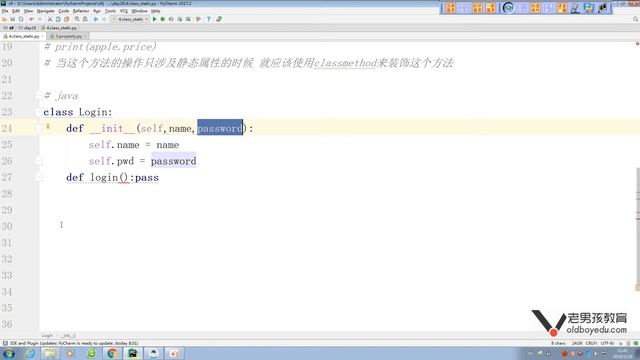Click the pen/stamp icon in floating toolbar
Screen dimensions: 640x360
[575, 8]
